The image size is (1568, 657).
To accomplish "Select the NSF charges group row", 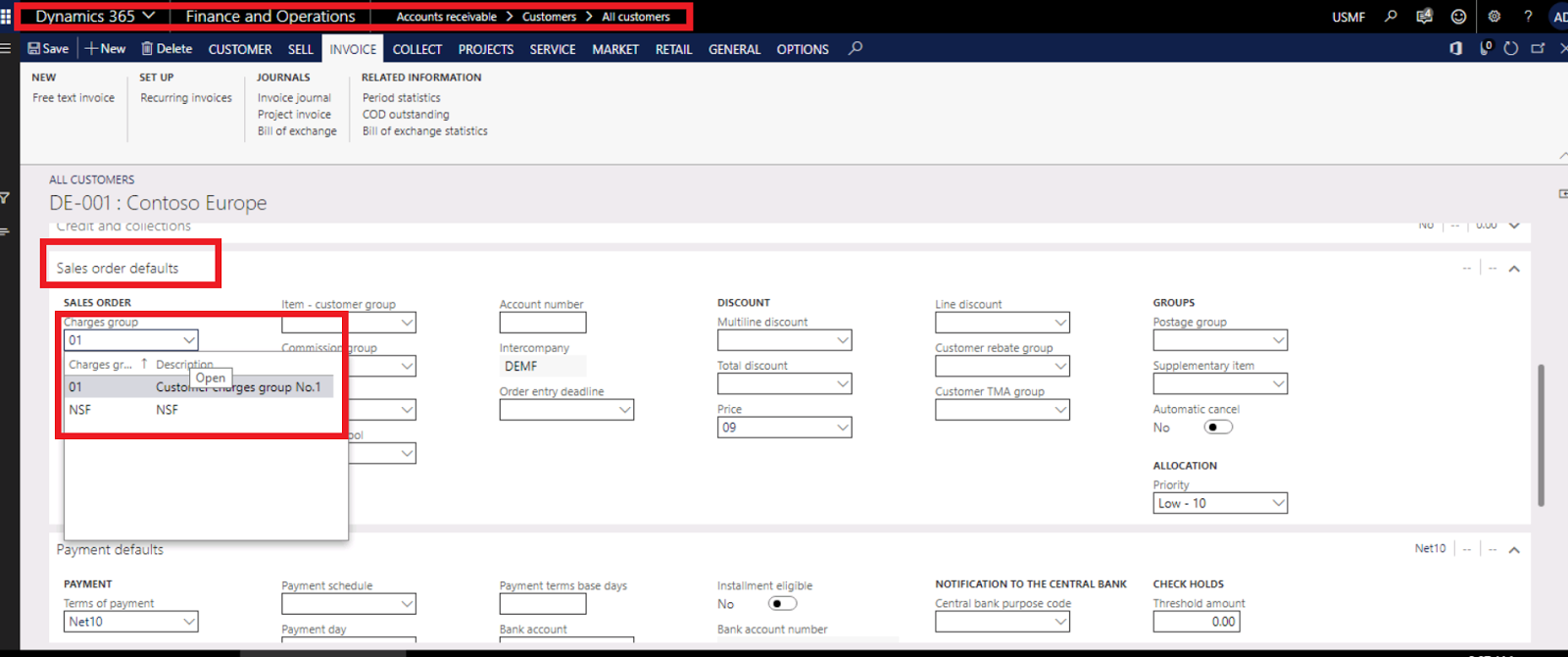I will pos(199,410).
